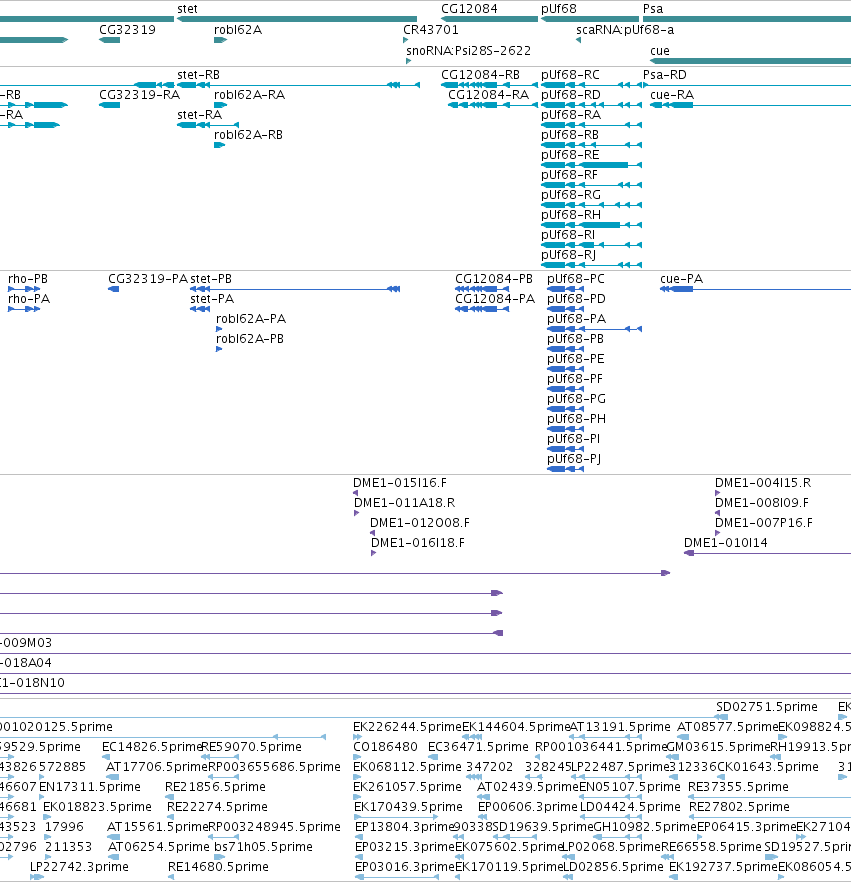Select the pUf68-RC transcript label

[x=570, y=75]
